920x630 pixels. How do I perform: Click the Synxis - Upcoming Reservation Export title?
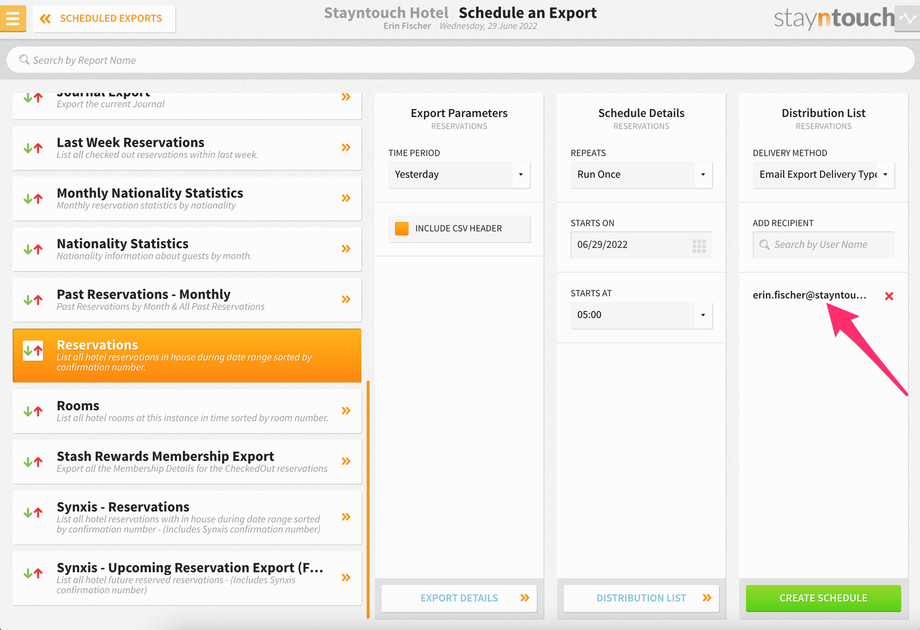coord(190,568)
